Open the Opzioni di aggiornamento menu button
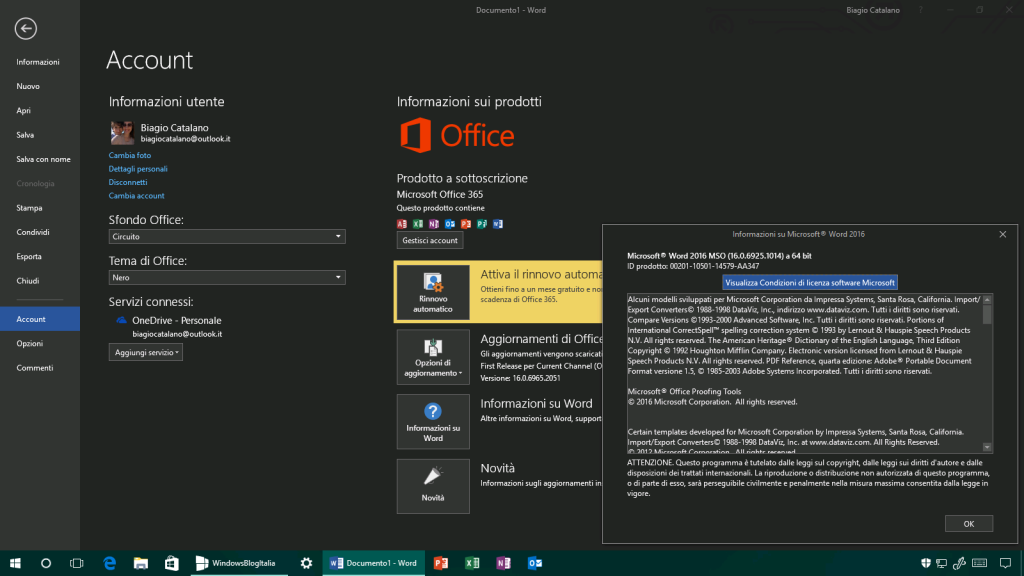The height and width of the screenshot is (576, 1024). (433, 357)
